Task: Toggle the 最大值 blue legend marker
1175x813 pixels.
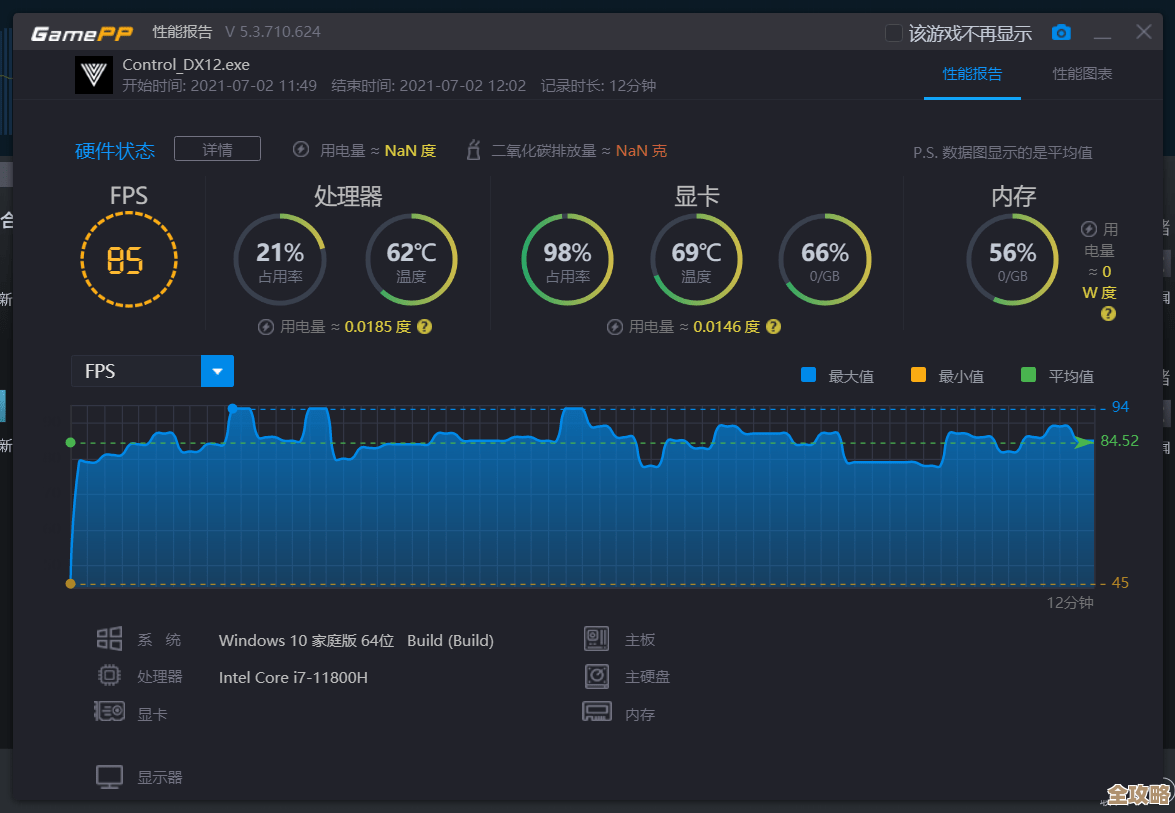Action: [807, 375]
